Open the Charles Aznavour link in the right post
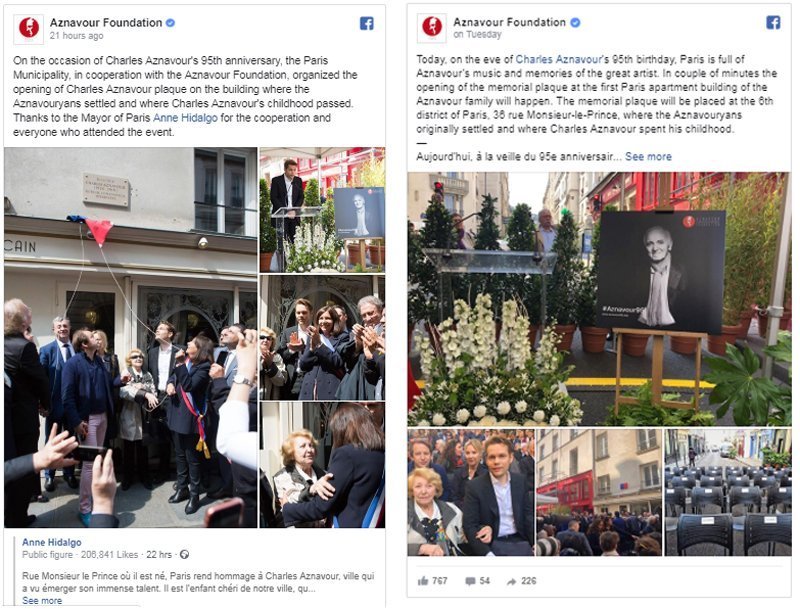The width and height of the screenshot is (800, 609). pyautogui.click(x=558, y=59)
